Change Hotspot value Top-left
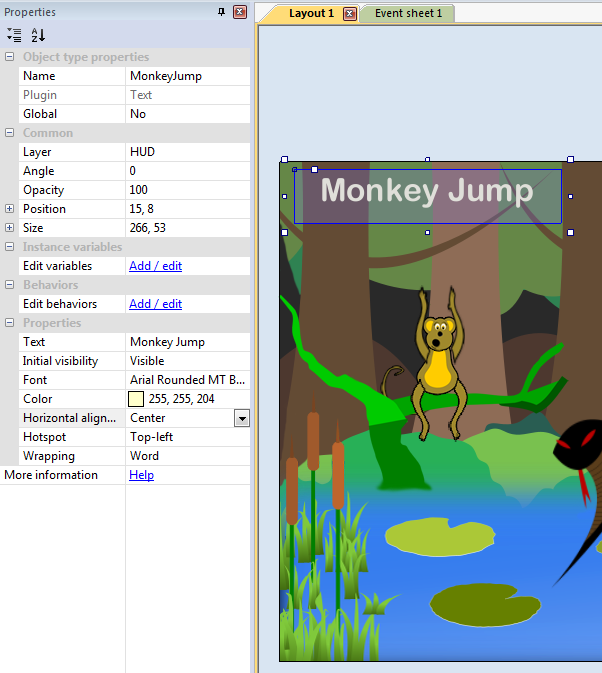This screenshot has width=602, height=673. (x=188, y=437)
